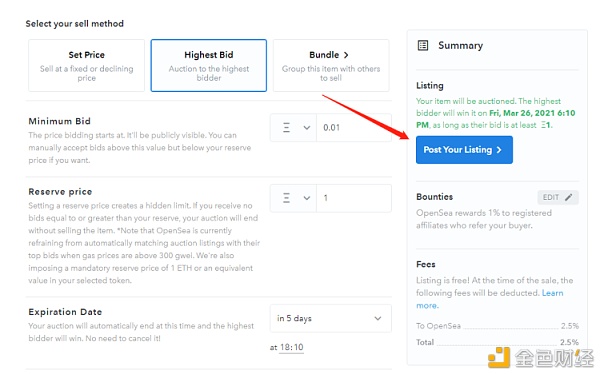This screenshot has height=374, width=600.
Task: Click the EDIT bounties button
Action: [x=558, y=197]
